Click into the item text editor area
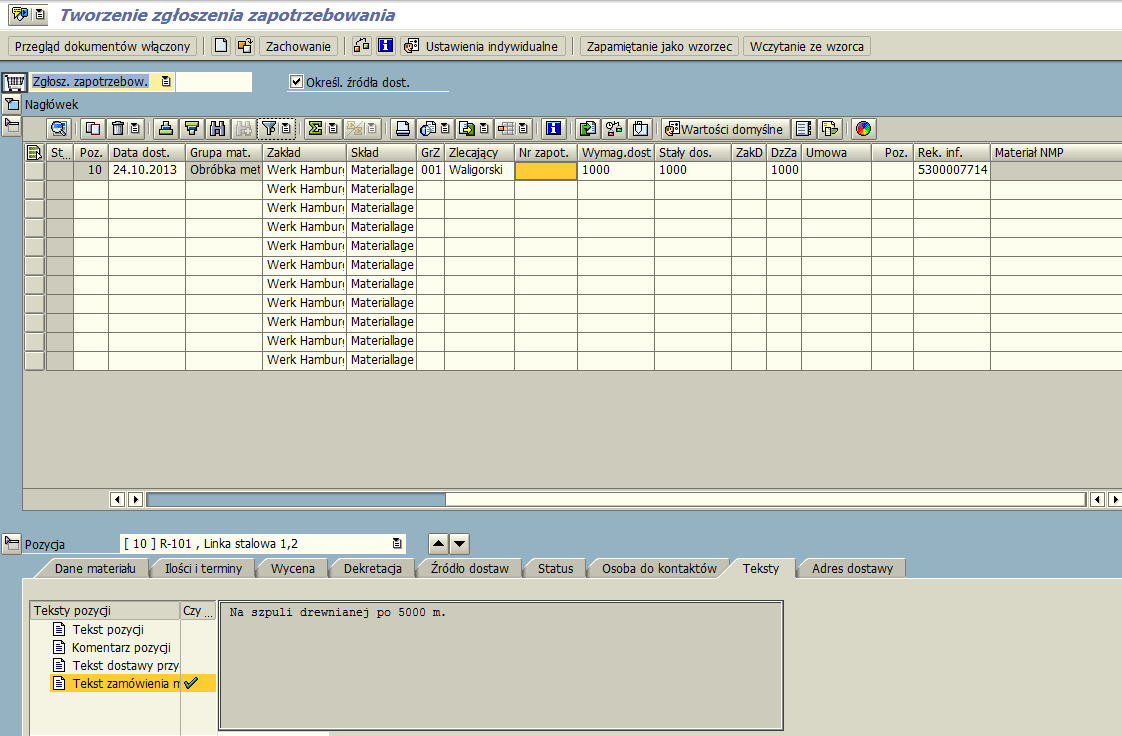This screenshot has width=1122, height=736. pyautogui.click(x=500, y=665)
